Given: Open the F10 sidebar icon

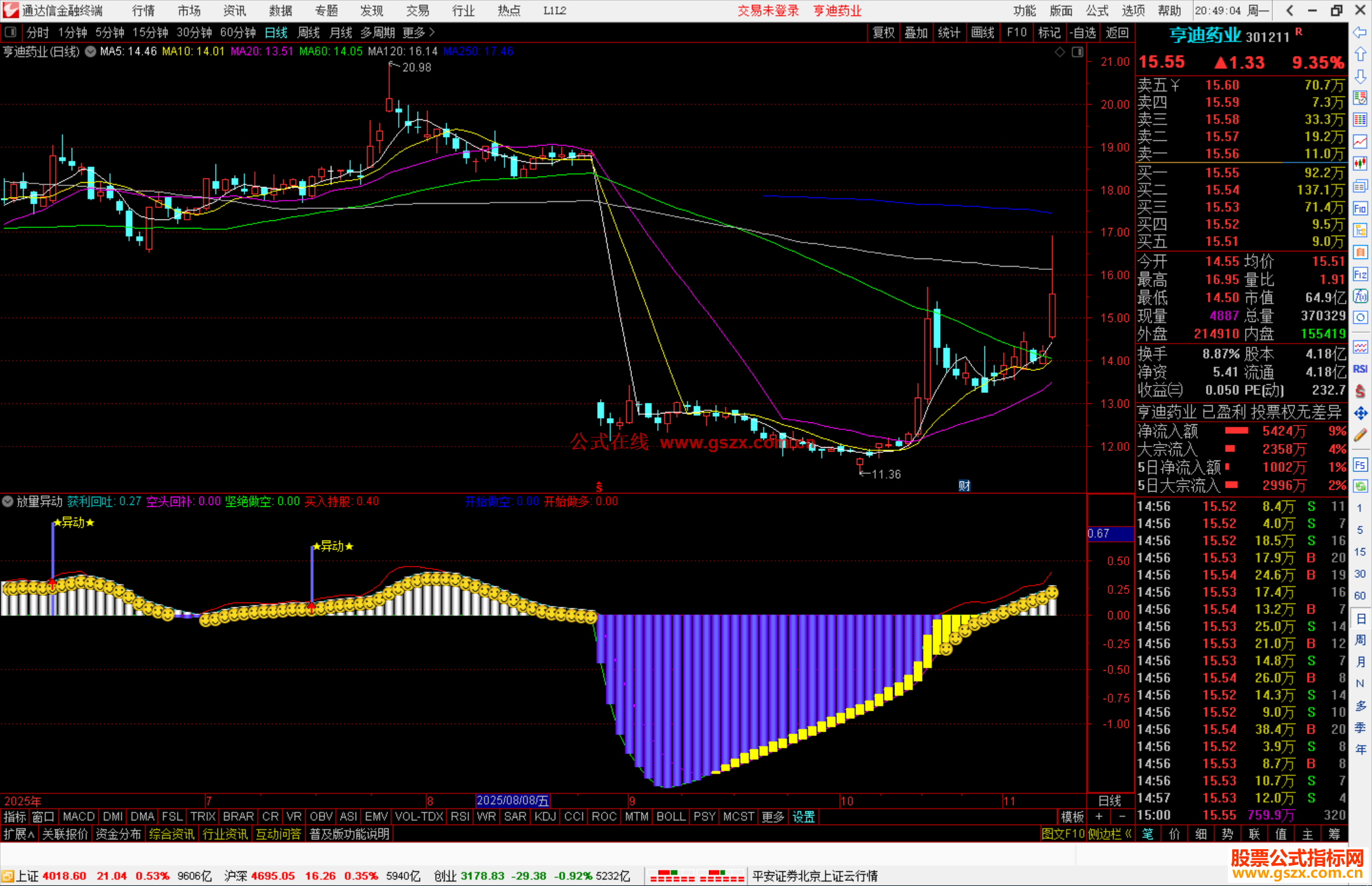Looking at the screenshot, I should [x=1360, y=208].
